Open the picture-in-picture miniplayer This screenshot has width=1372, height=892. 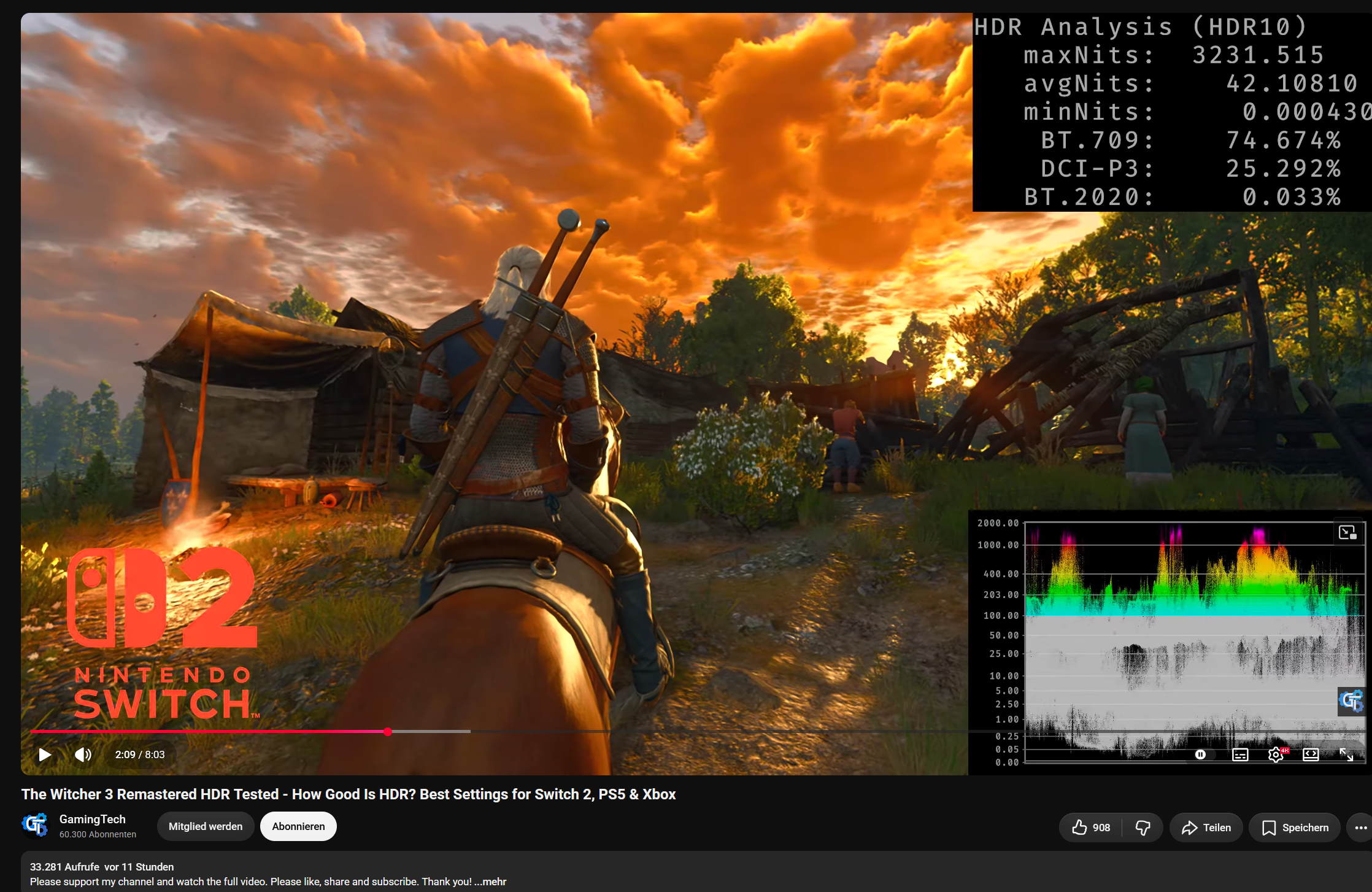point(1347,532)
